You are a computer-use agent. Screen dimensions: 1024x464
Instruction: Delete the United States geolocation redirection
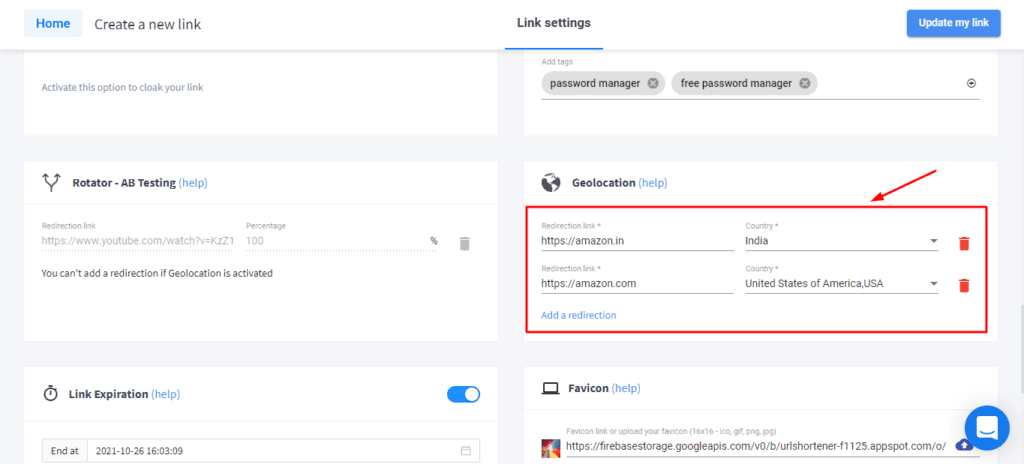(964, 285)
